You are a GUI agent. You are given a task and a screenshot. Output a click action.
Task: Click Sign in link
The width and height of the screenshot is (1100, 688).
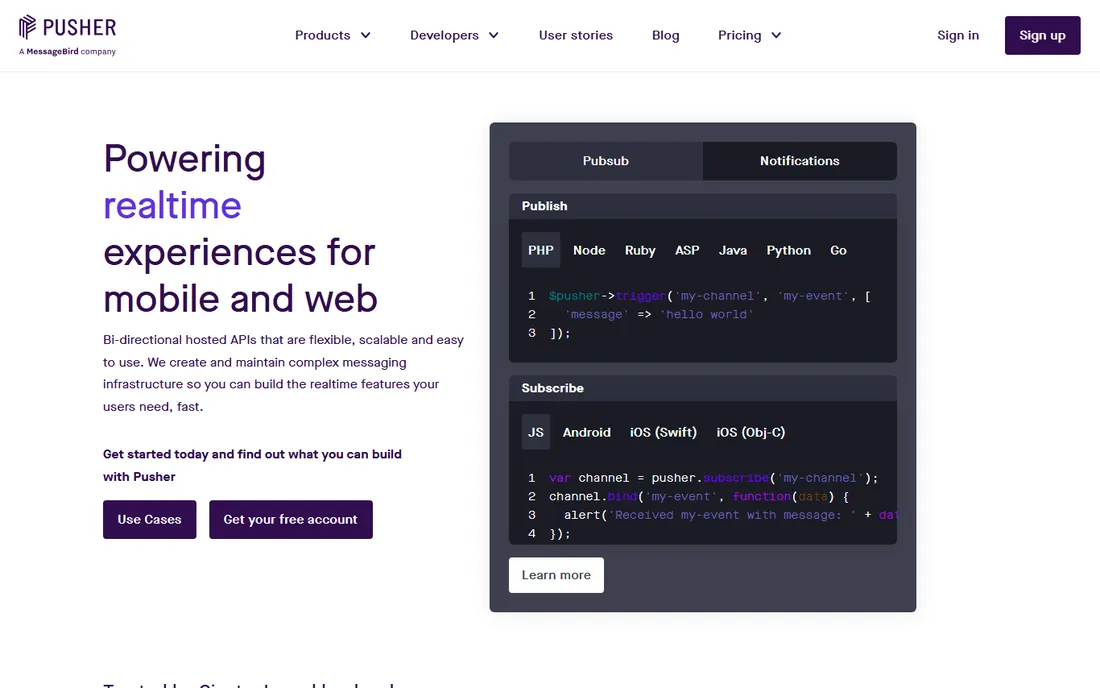(958, 35)
